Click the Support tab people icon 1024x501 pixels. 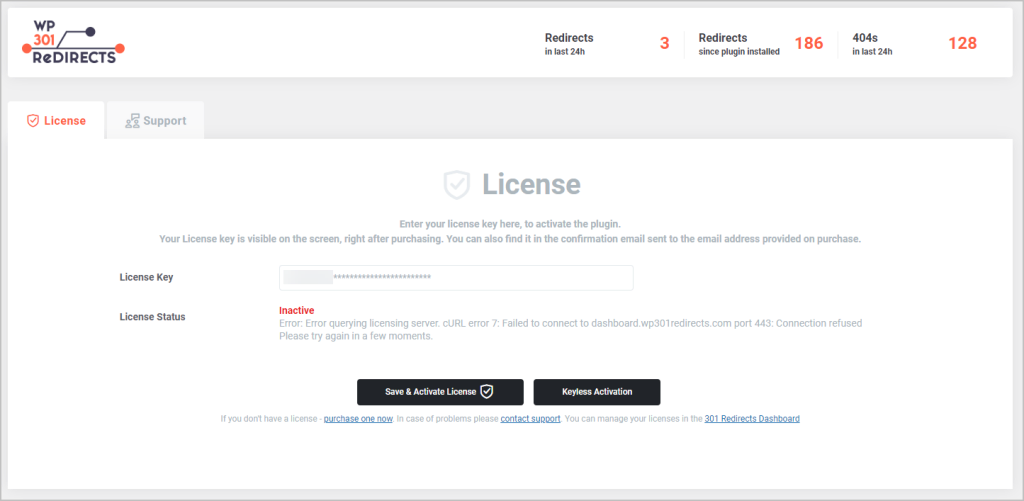pos(133,121)
